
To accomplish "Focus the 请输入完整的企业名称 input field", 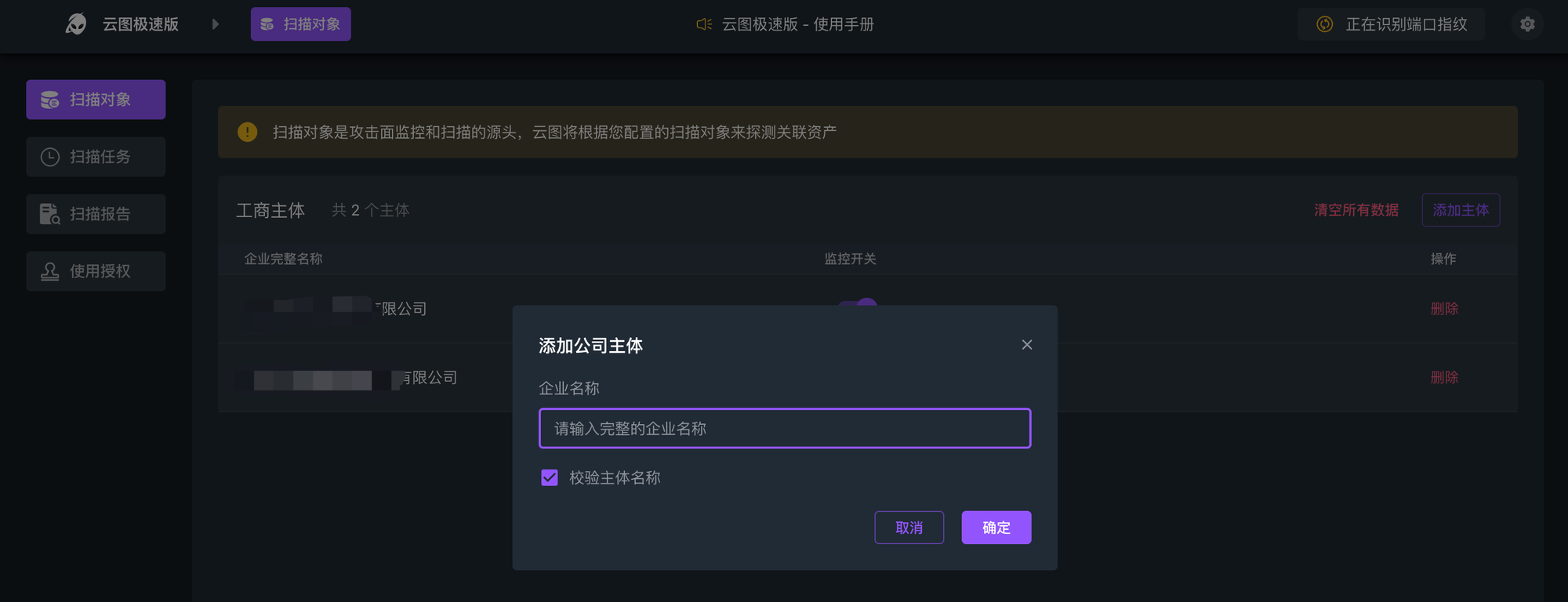I will tap(784, 429).
